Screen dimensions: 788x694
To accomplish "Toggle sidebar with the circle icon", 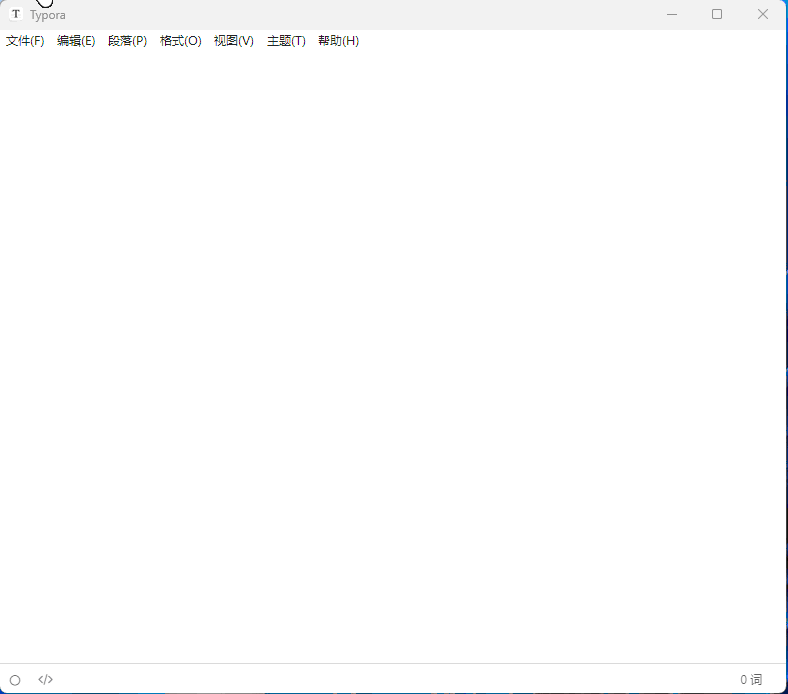I will (15, 680).
